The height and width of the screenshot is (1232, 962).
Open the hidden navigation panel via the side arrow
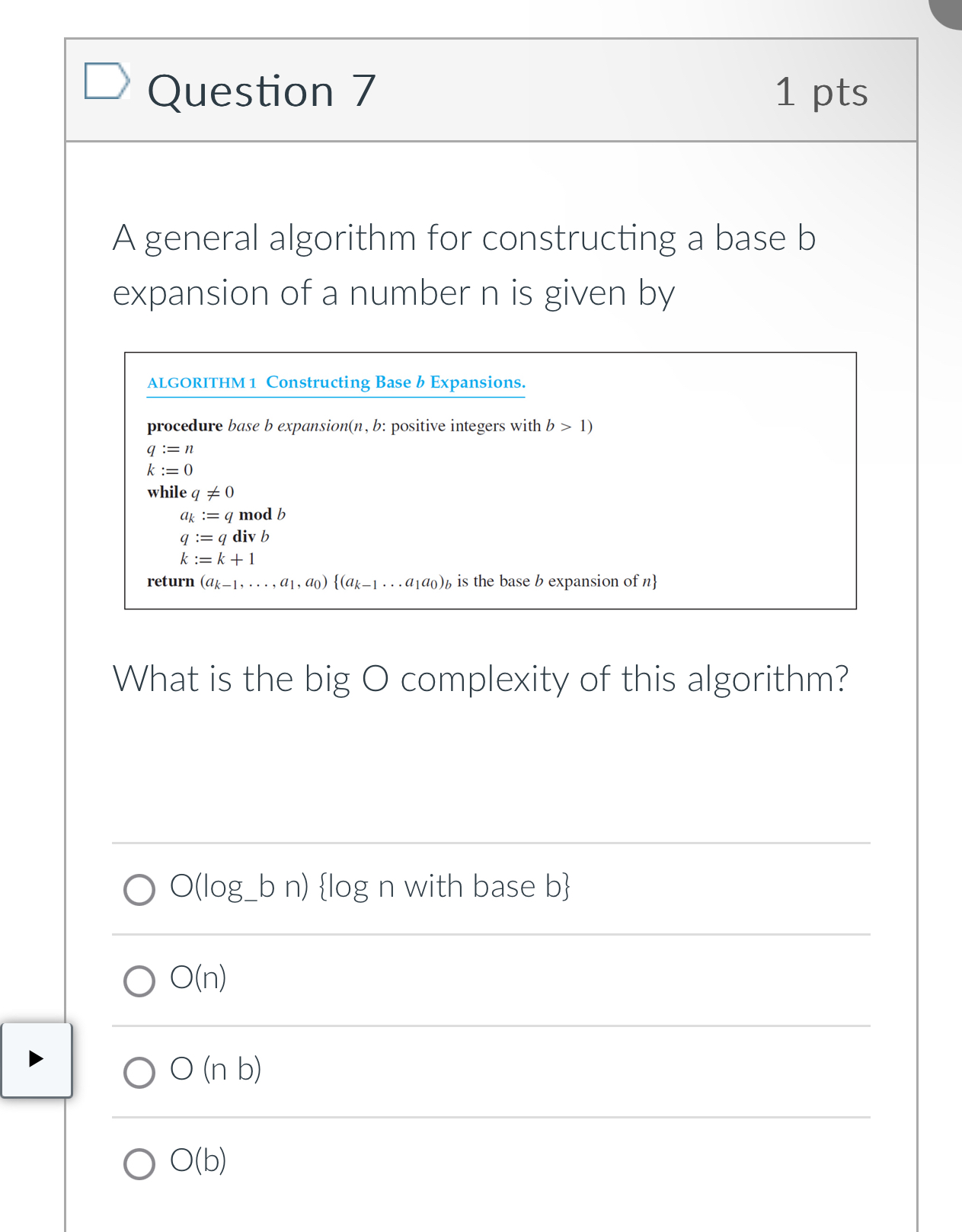tap(36, 1060)
